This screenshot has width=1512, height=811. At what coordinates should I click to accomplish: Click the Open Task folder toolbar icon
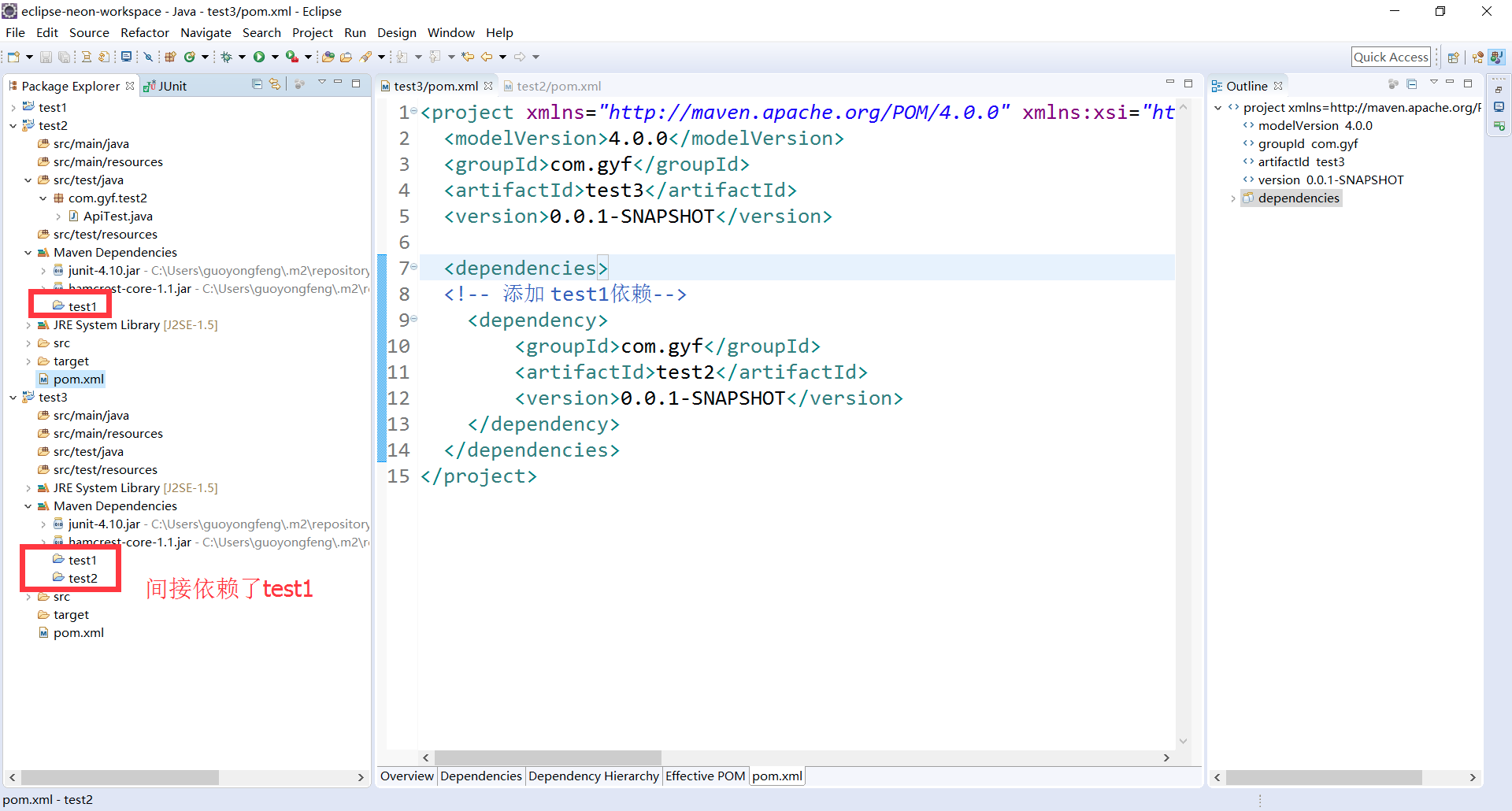[346, 57]
